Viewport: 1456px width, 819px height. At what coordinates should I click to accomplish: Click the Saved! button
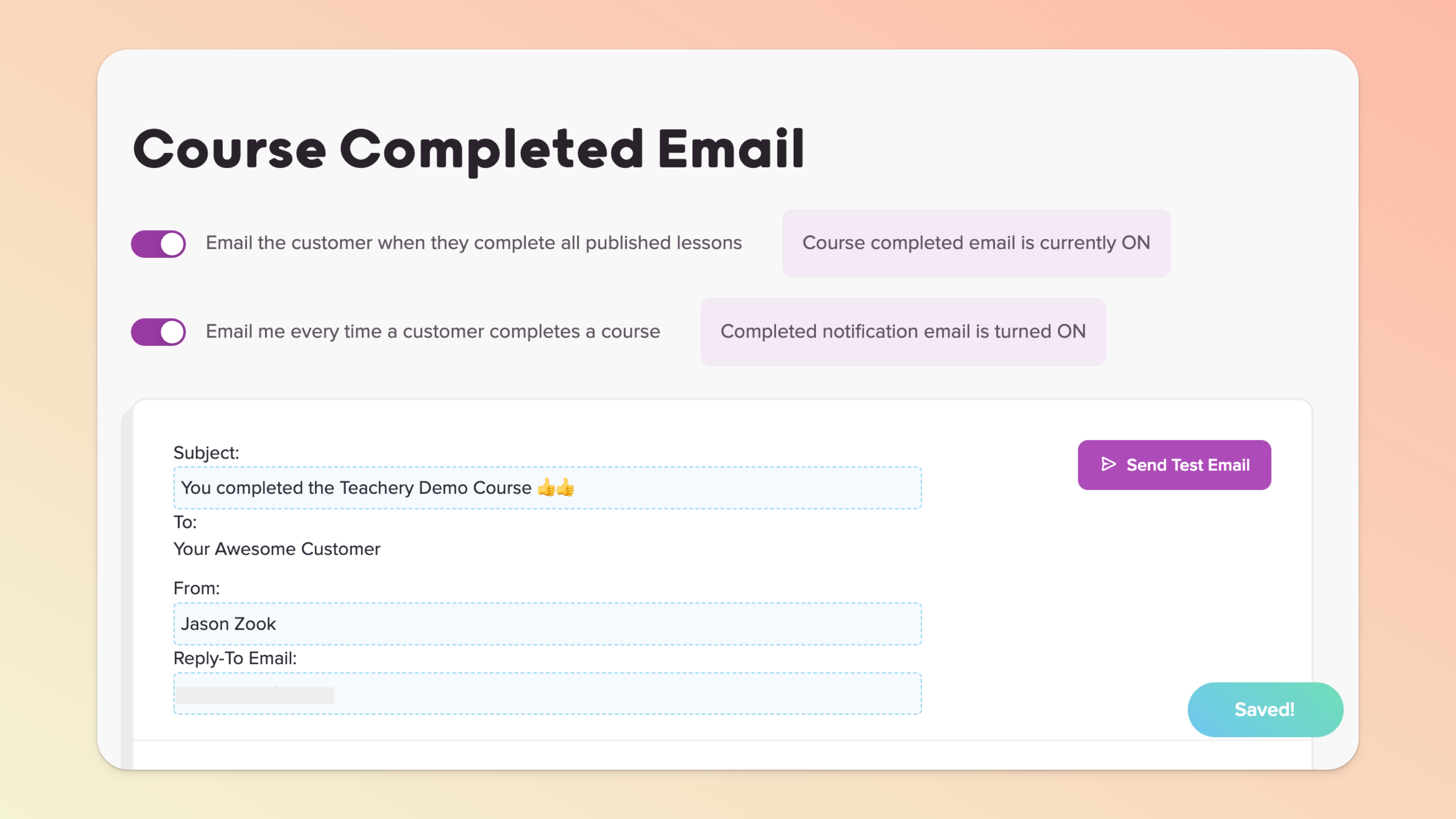[1265, 709]
